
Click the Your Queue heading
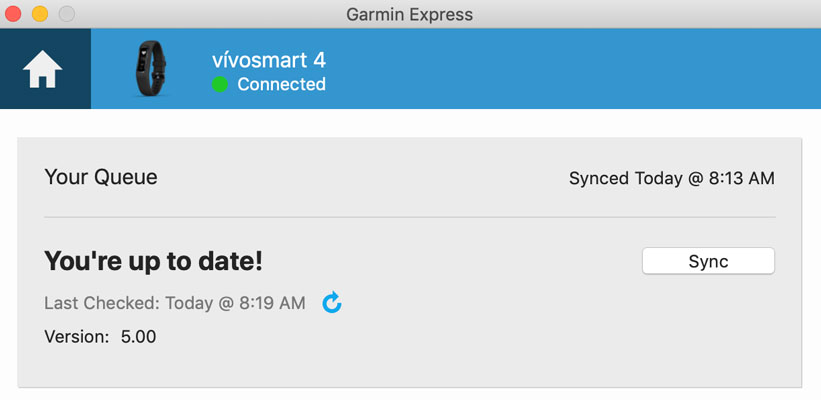pos(101,178)
